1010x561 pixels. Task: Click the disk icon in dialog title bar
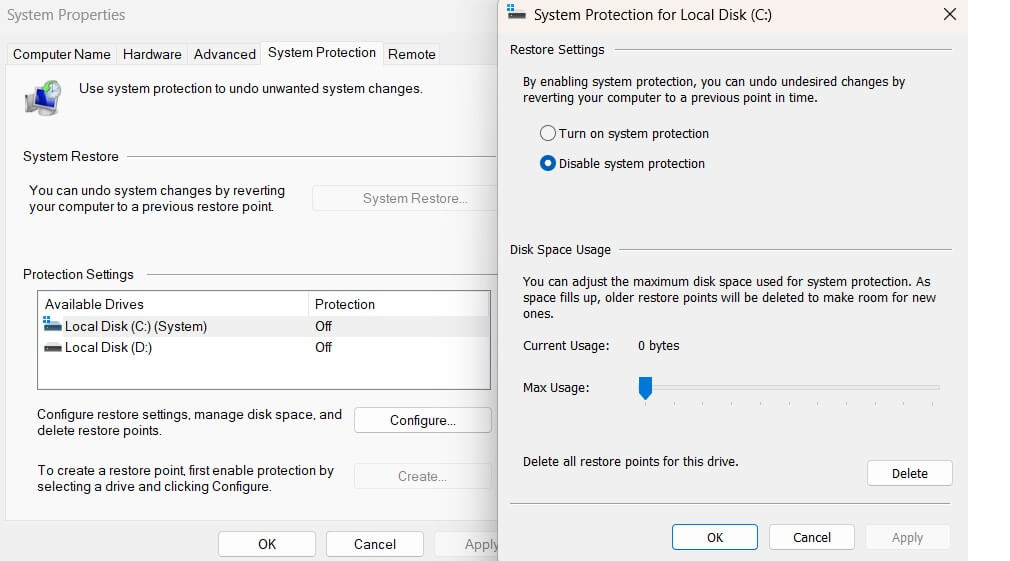tap(517, 14)
